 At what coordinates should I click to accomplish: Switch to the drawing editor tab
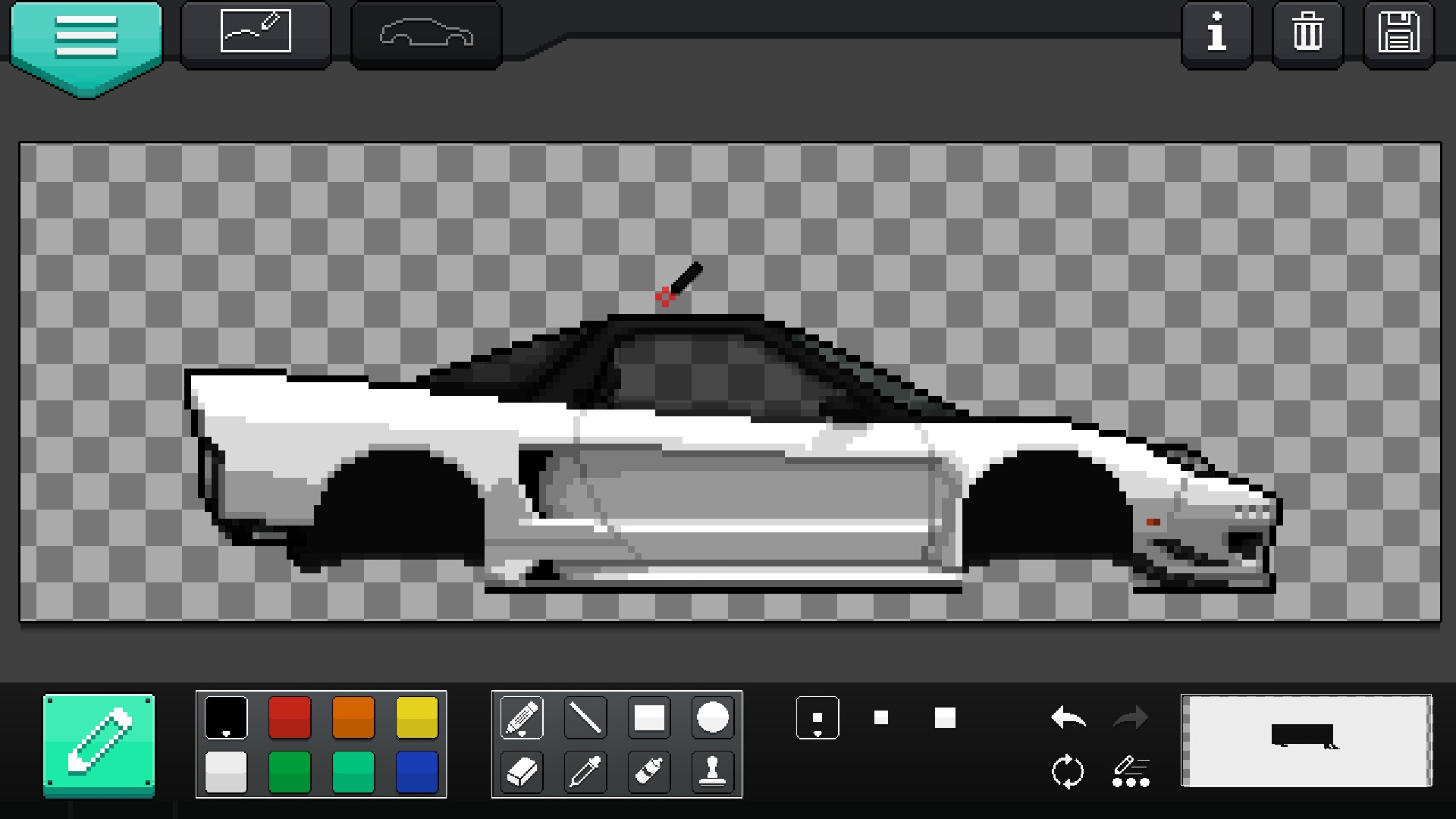(256, 33)
